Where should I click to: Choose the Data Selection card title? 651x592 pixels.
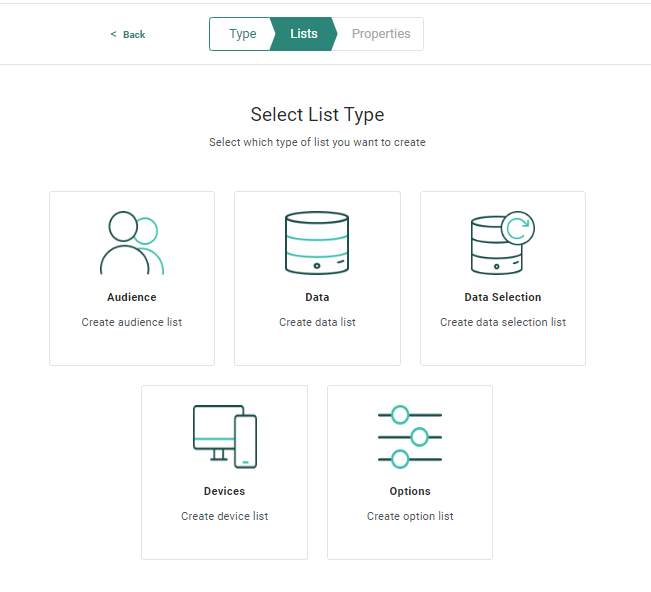click(502, 297)
